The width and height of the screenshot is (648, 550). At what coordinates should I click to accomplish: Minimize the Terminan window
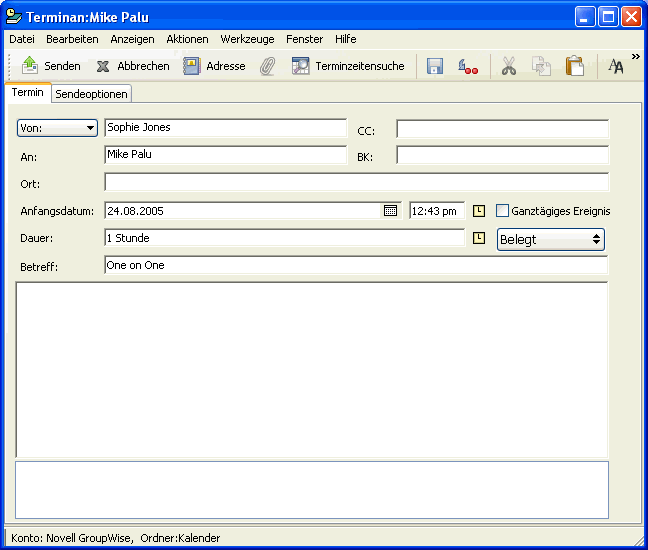coord(585,17)
